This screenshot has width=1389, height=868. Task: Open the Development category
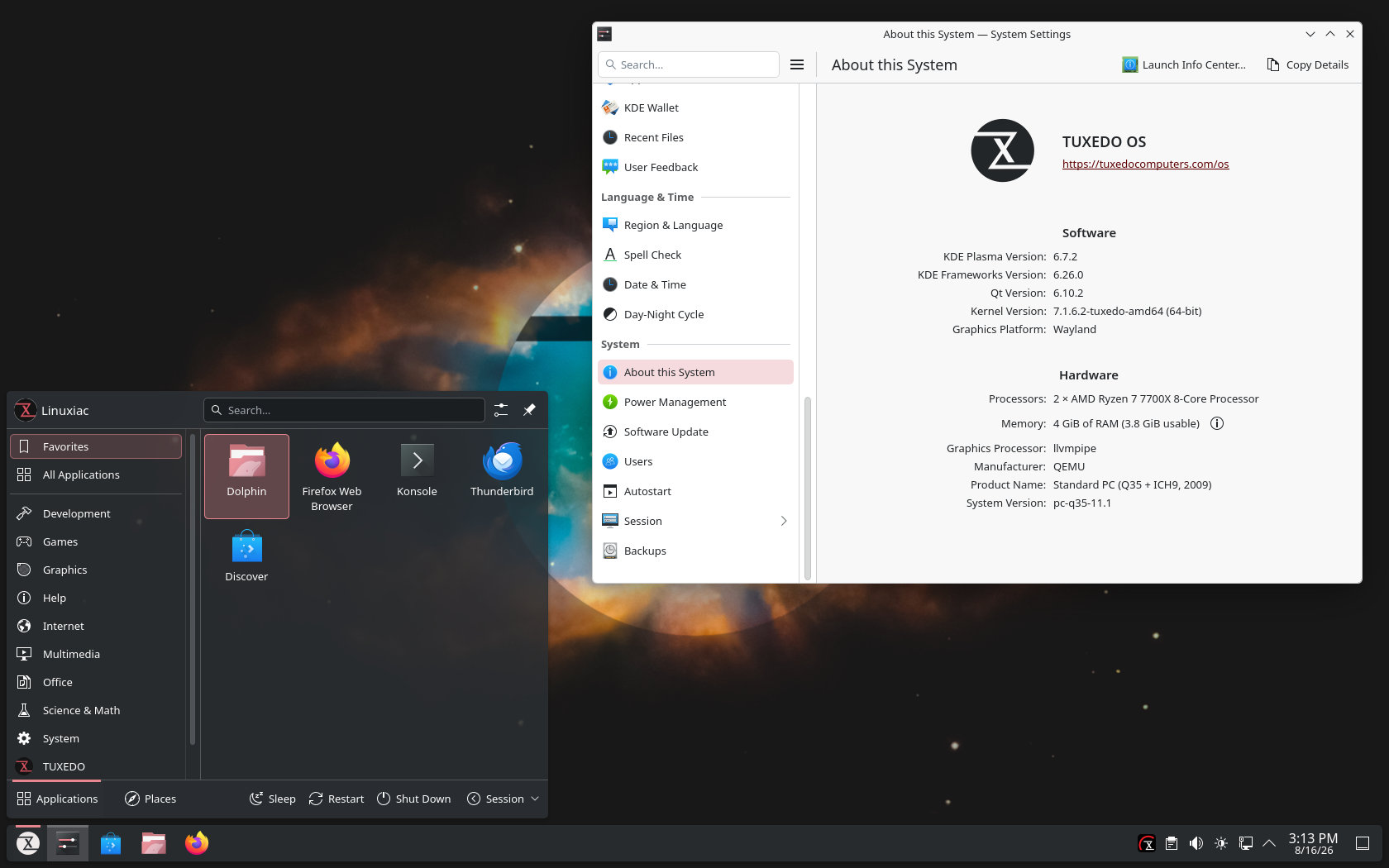[x=96, y=513]
